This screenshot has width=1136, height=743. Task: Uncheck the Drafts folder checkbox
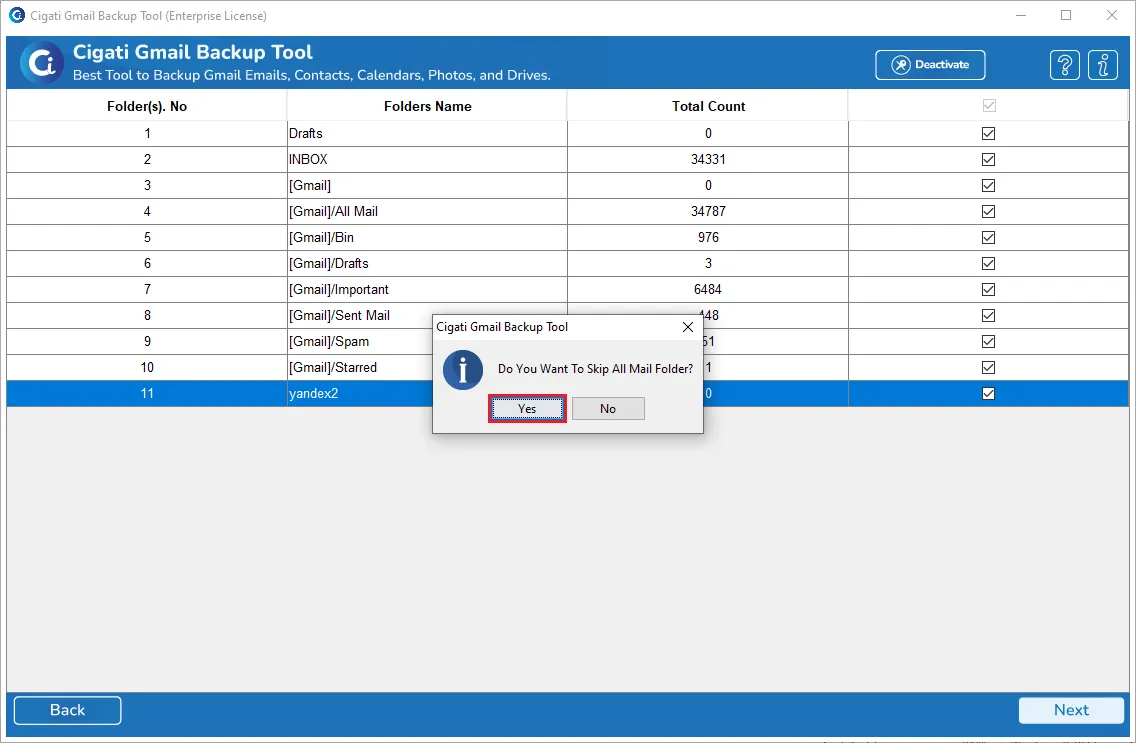988,133
